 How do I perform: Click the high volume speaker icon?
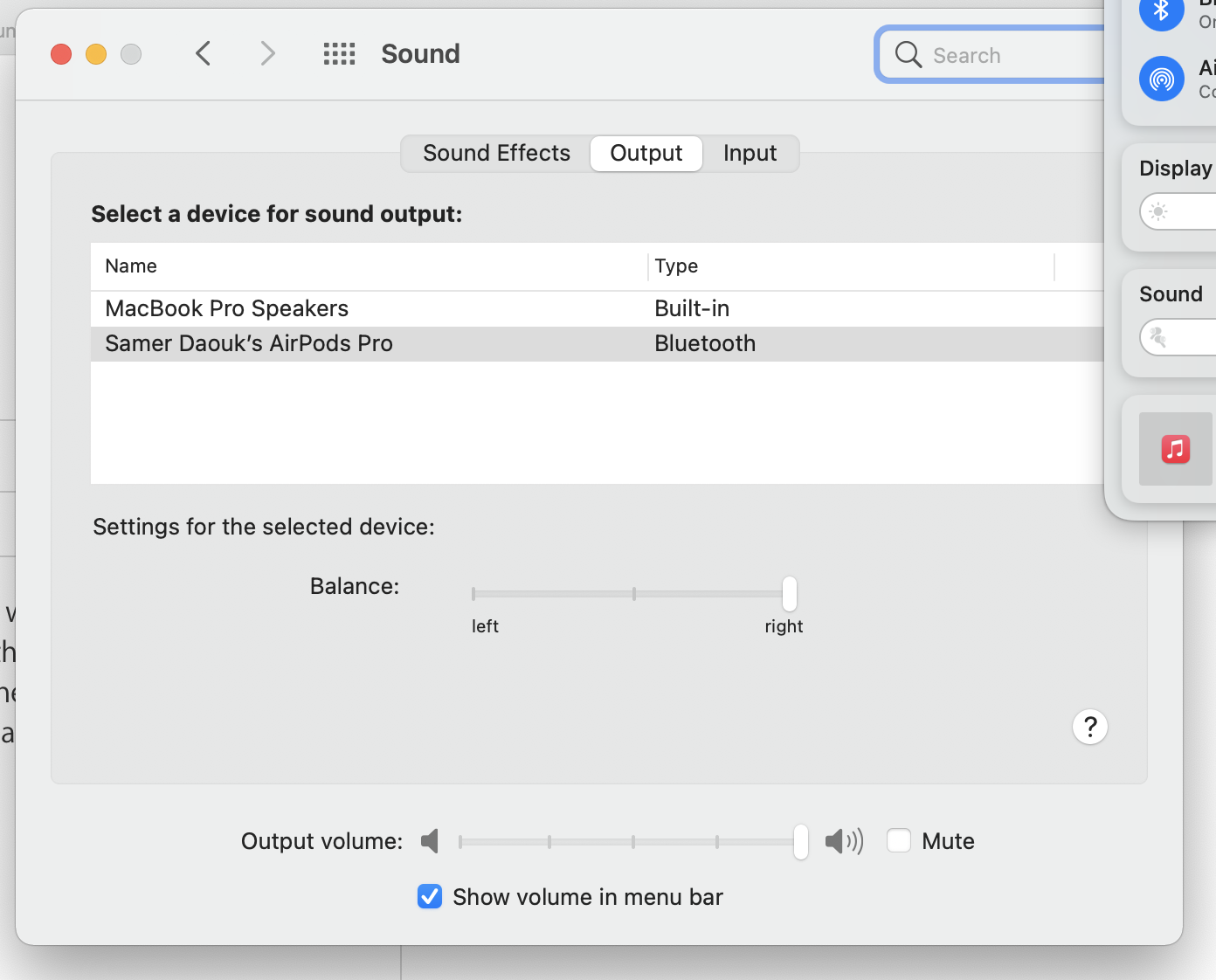pyautogui.click(x=844, y=841)
